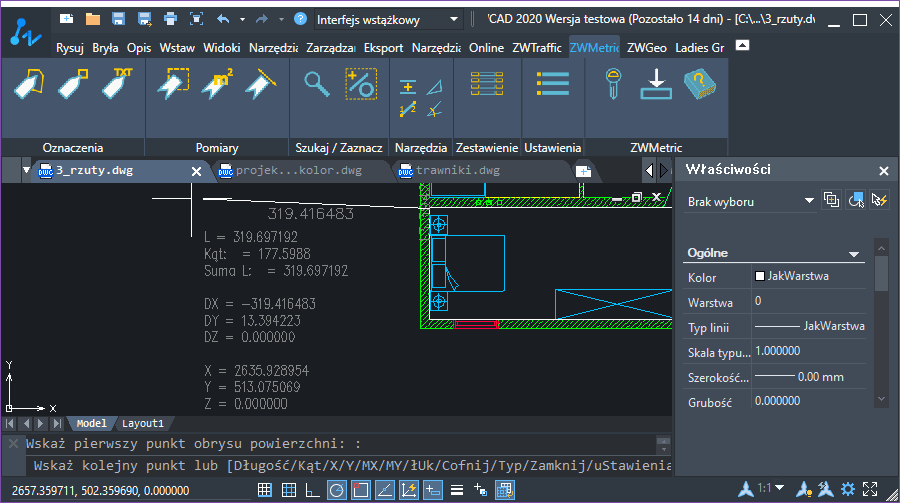Open the Zestawienie table icon
The image size is (900, 503).
[x=487, y=84]
